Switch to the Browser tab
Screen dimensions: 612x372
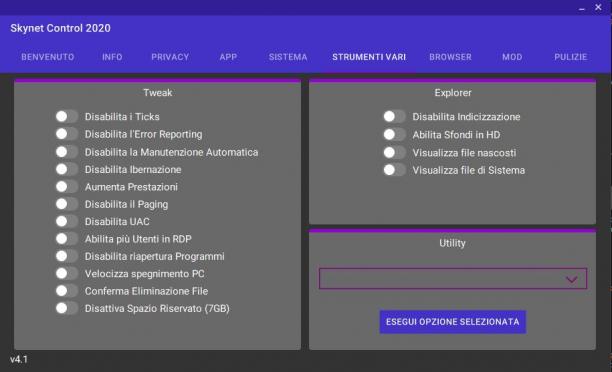point(450,57)
